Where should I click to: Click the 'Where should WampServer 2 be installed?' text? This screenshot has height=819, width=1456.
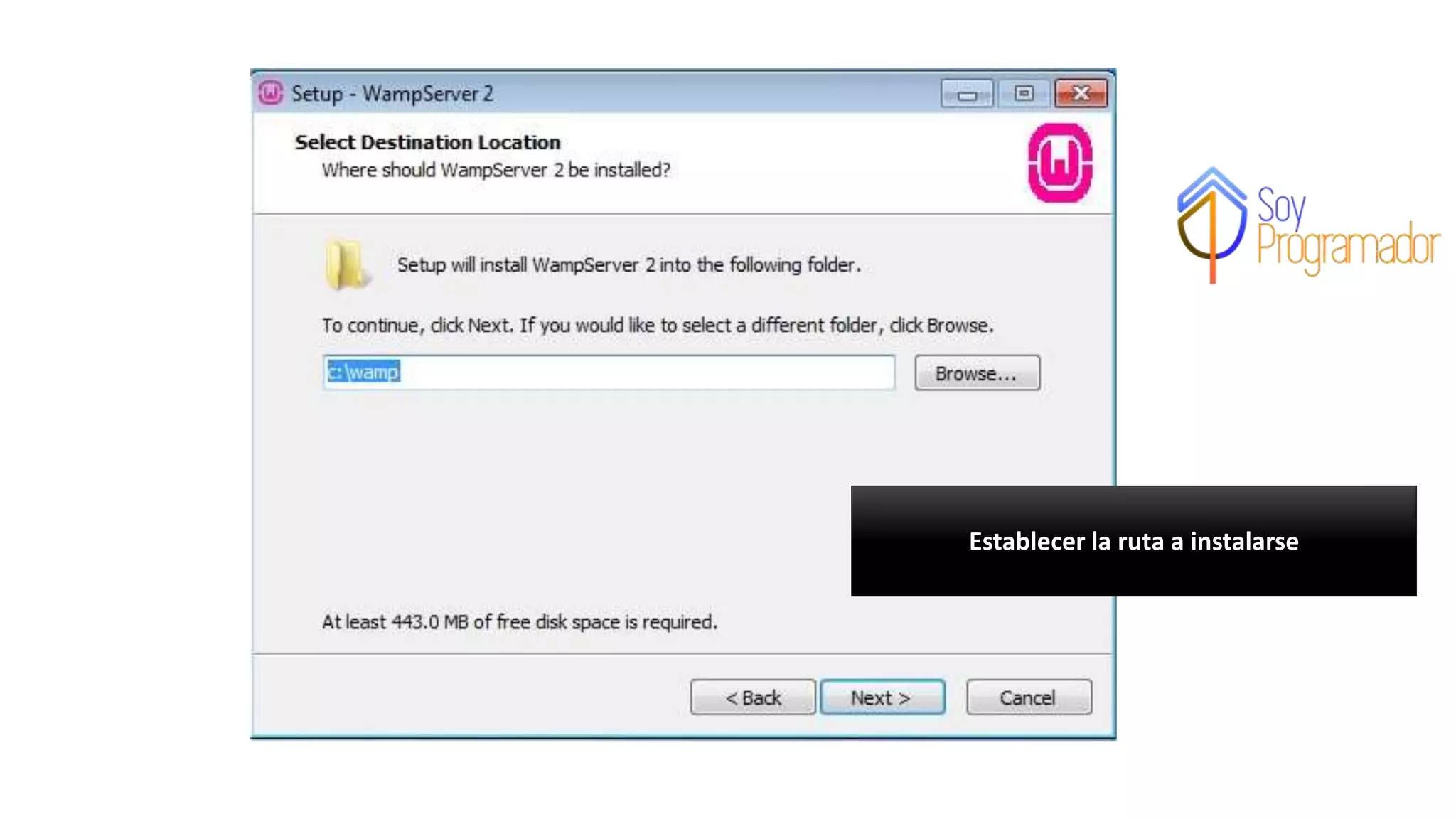click(496, 171)
